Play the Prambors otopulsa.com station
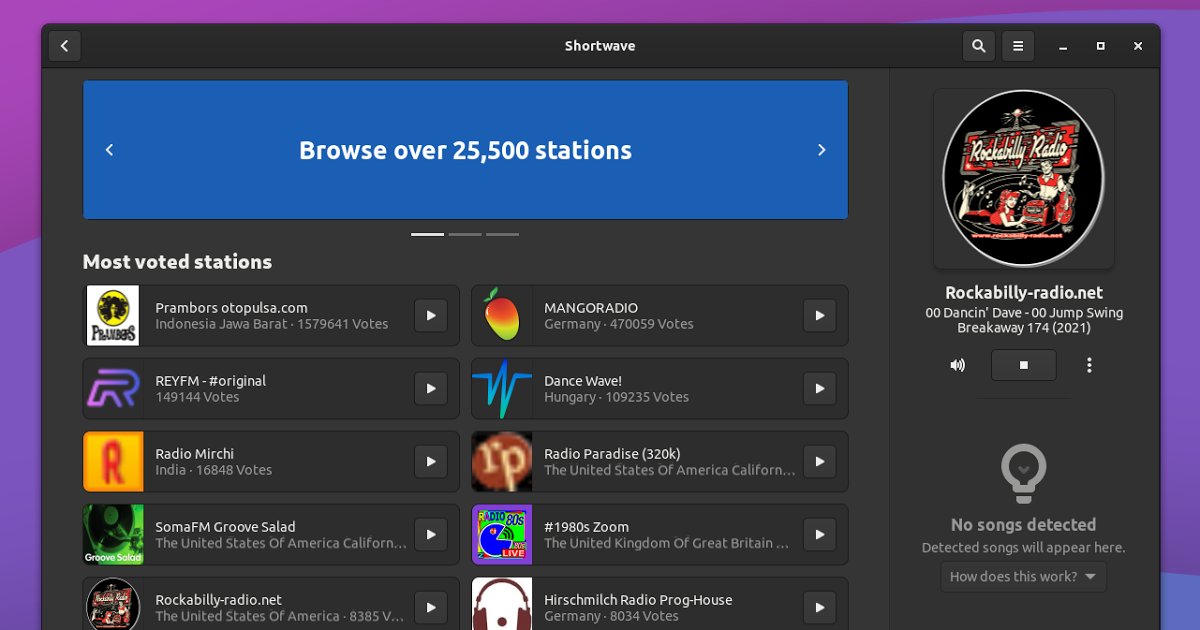 coord(431,315)
